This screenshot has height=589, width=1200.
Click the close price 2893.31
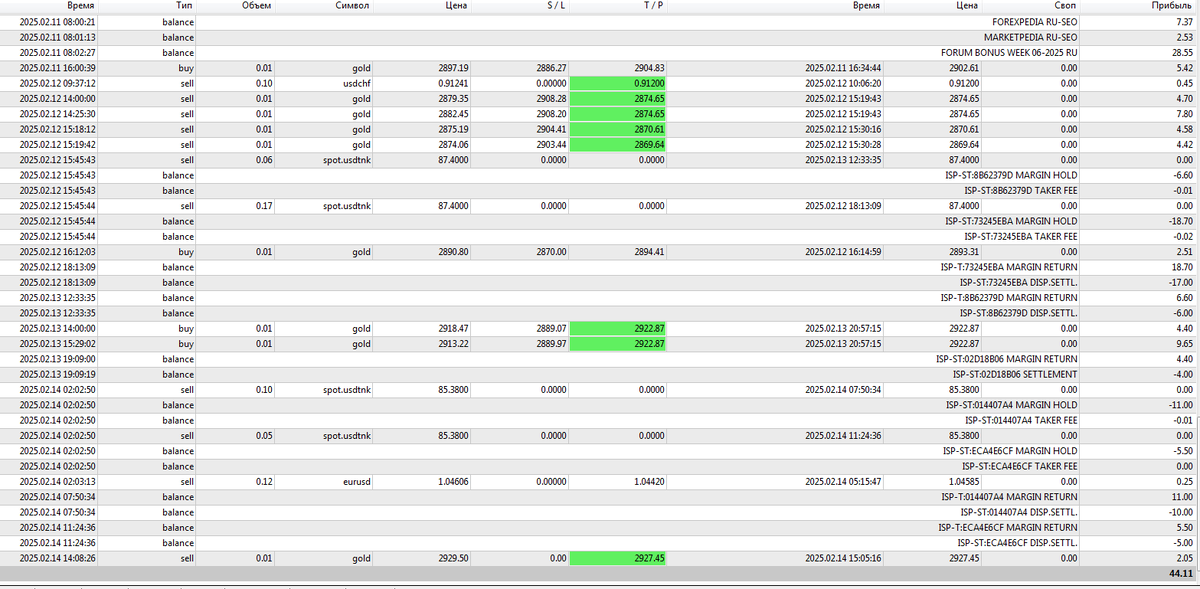(x=962, y=252)
